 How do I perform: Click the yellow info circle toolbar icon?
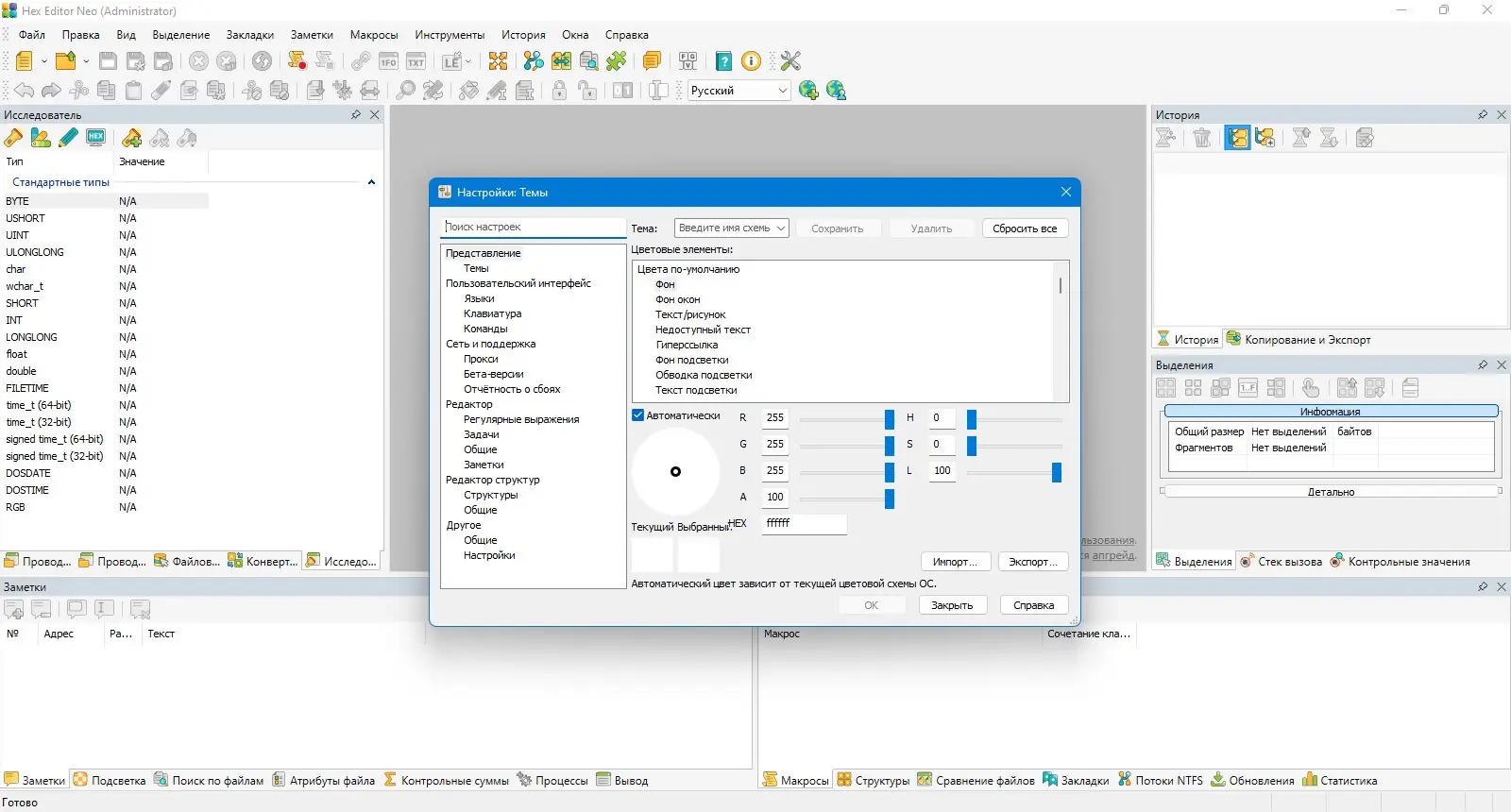(x=752, y=61)
